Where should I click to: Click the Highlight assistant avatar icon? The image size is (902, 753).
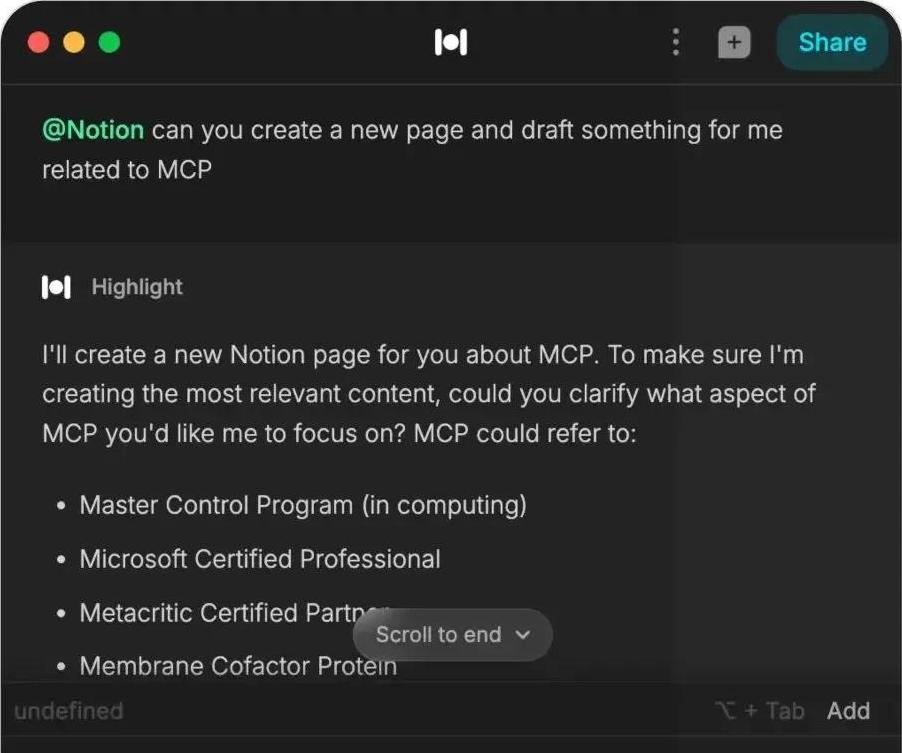tap(56, 286)
